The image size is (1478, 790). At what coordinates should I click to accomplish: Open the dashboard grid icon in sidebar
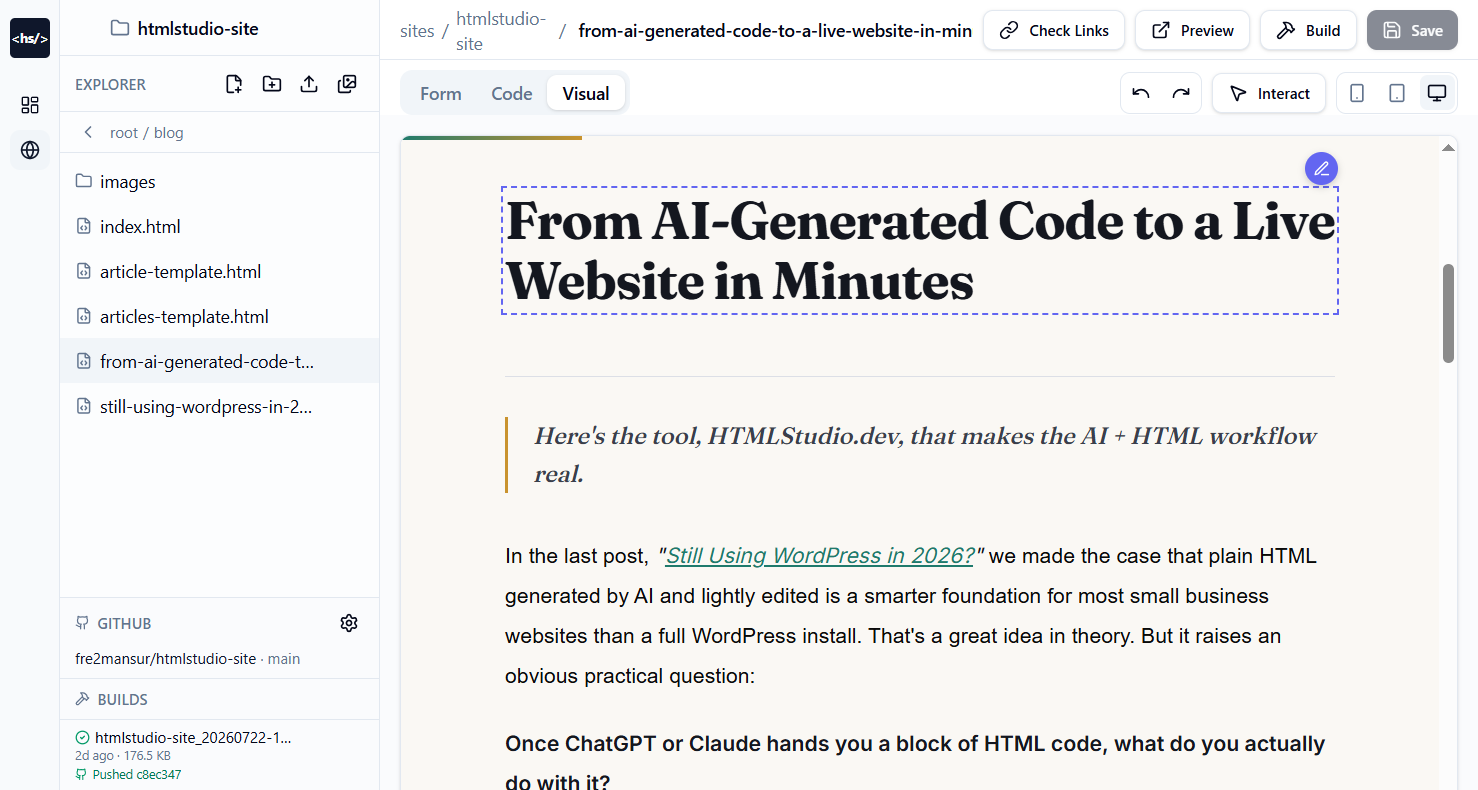click(30, 105)
